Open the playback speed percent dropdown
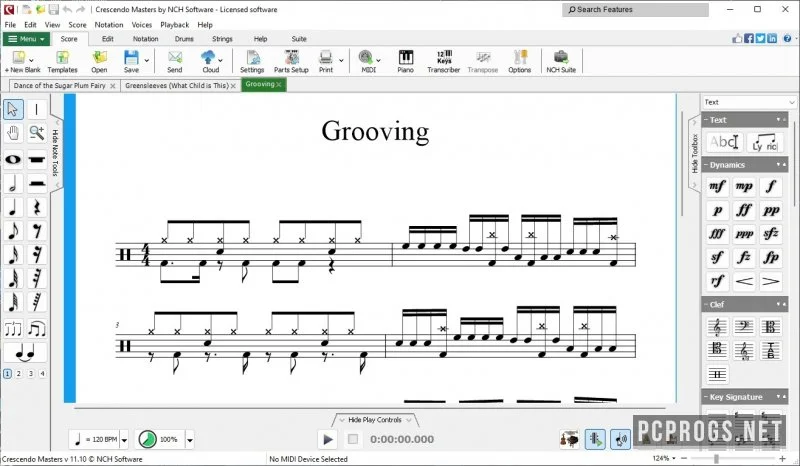 click(189, 439)
